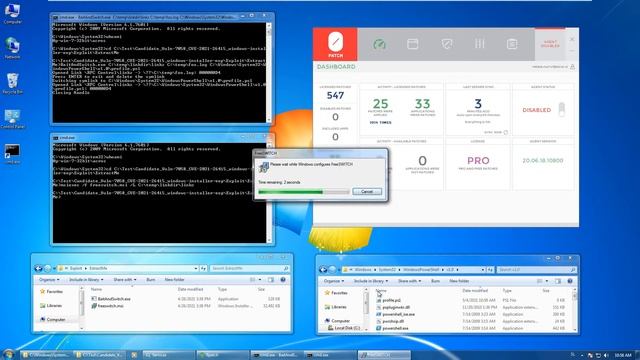Select BaitAndSwitch.exe file
Image resolution: width=640 pixels, height=360 pixels.
pyautogui.click(x=114, y=299)
